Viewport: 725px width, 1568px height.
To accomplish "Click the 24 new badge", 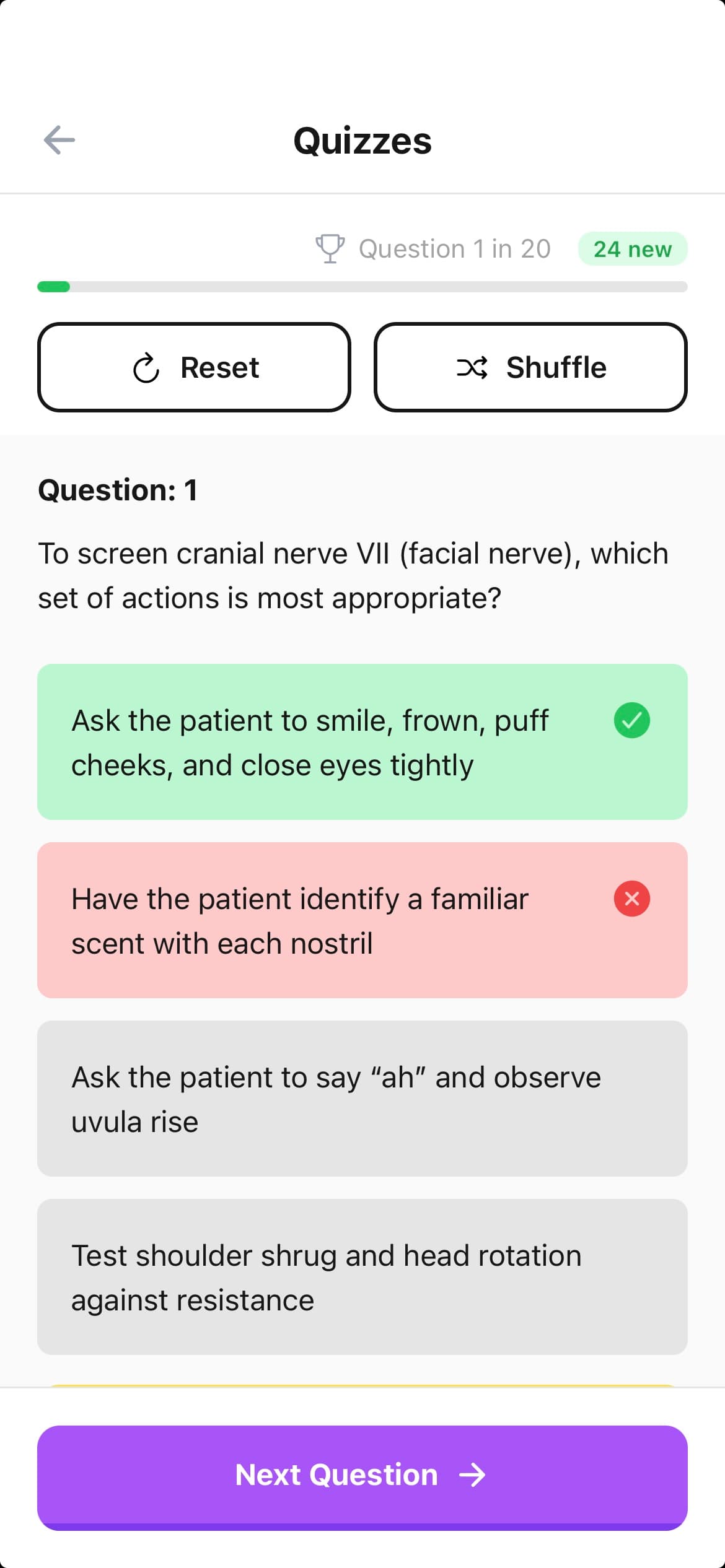I will tap(632, 249).
